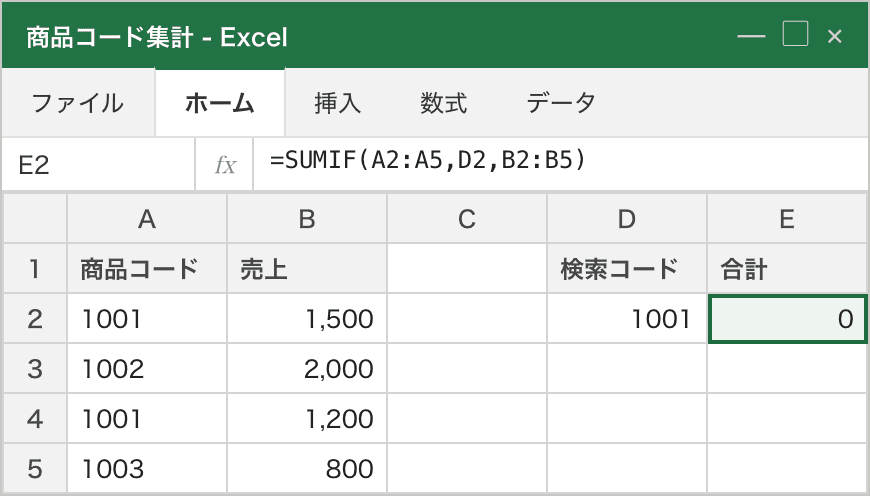Select cell A2 with value 1001

[x=147, y=318]
